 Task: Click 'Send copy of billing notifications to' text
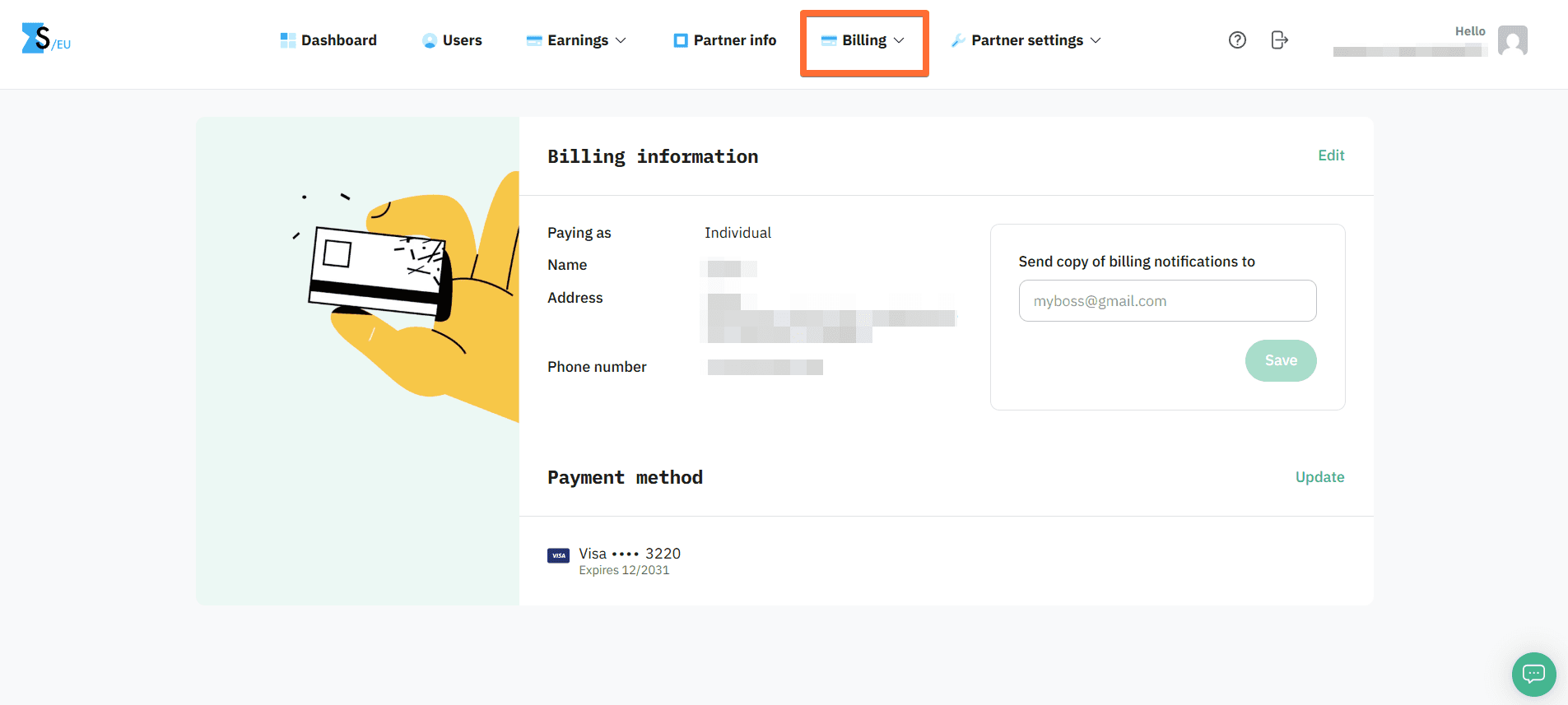[x=1137, y=262]
